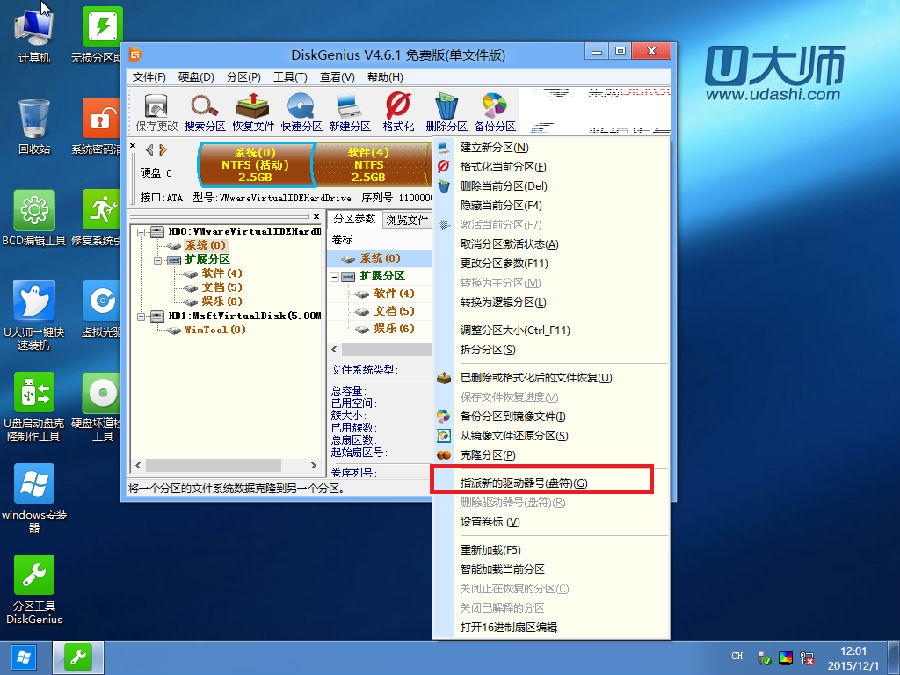Click the 快速分区 (Quick Partition) toolbar icon
Image resolution: width=900 pixels, height=675 pixels.
point(301,112)
